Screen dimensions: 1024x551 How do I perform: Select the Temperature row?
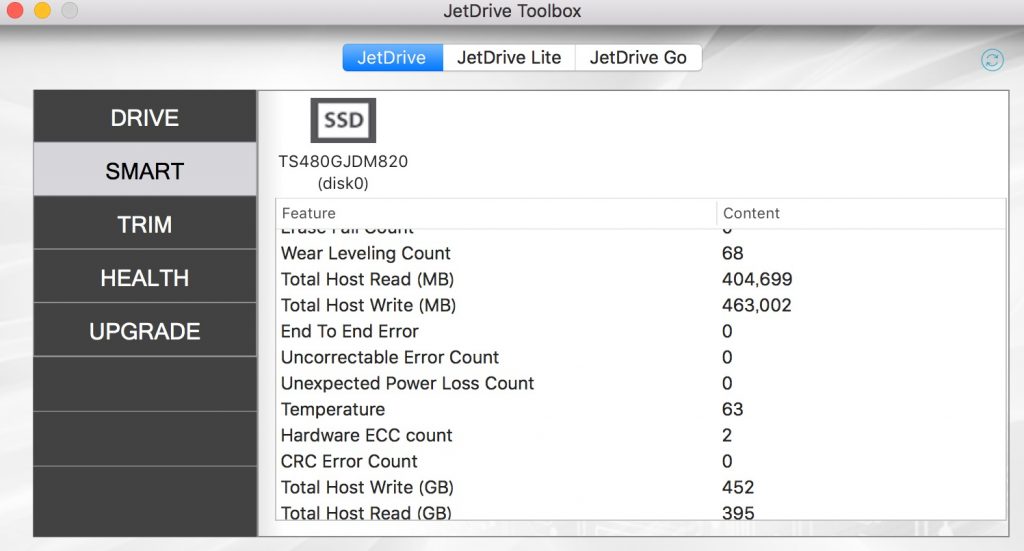click(x=641, y=409)
